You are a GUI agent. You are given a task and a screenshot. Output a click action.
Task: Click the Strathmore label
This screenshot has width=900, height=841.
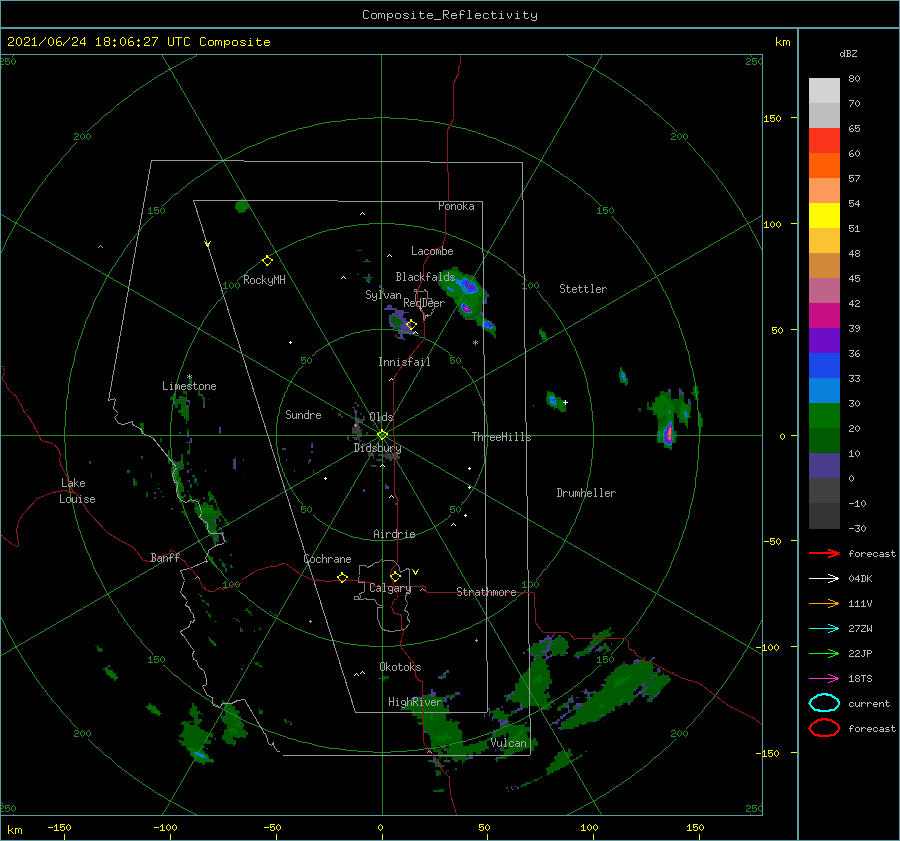(x=486, y=592)
